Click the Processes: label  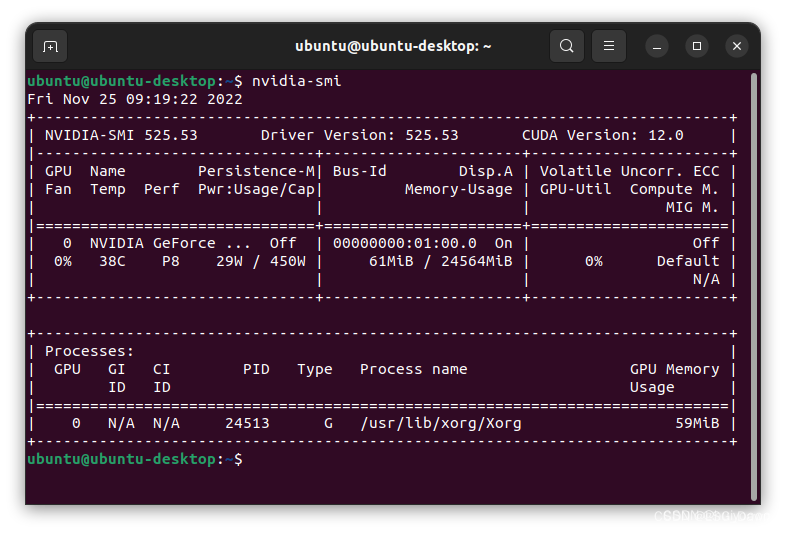pyautogui.click(x=90, y=351)
